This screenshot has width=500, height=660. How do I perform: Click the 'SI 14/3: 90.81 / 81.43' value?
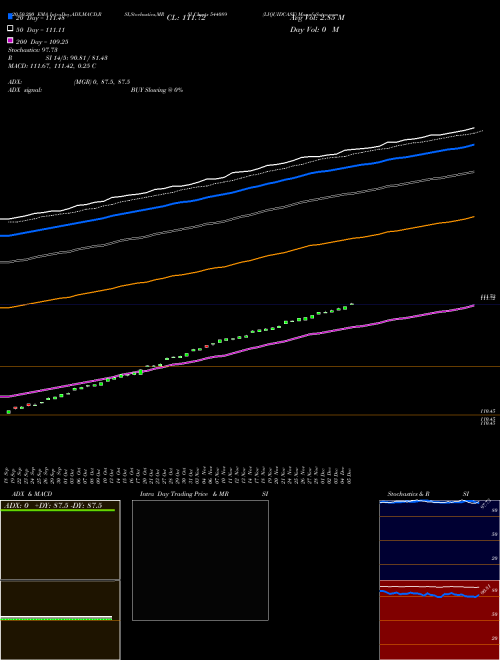tap(76, 58)
